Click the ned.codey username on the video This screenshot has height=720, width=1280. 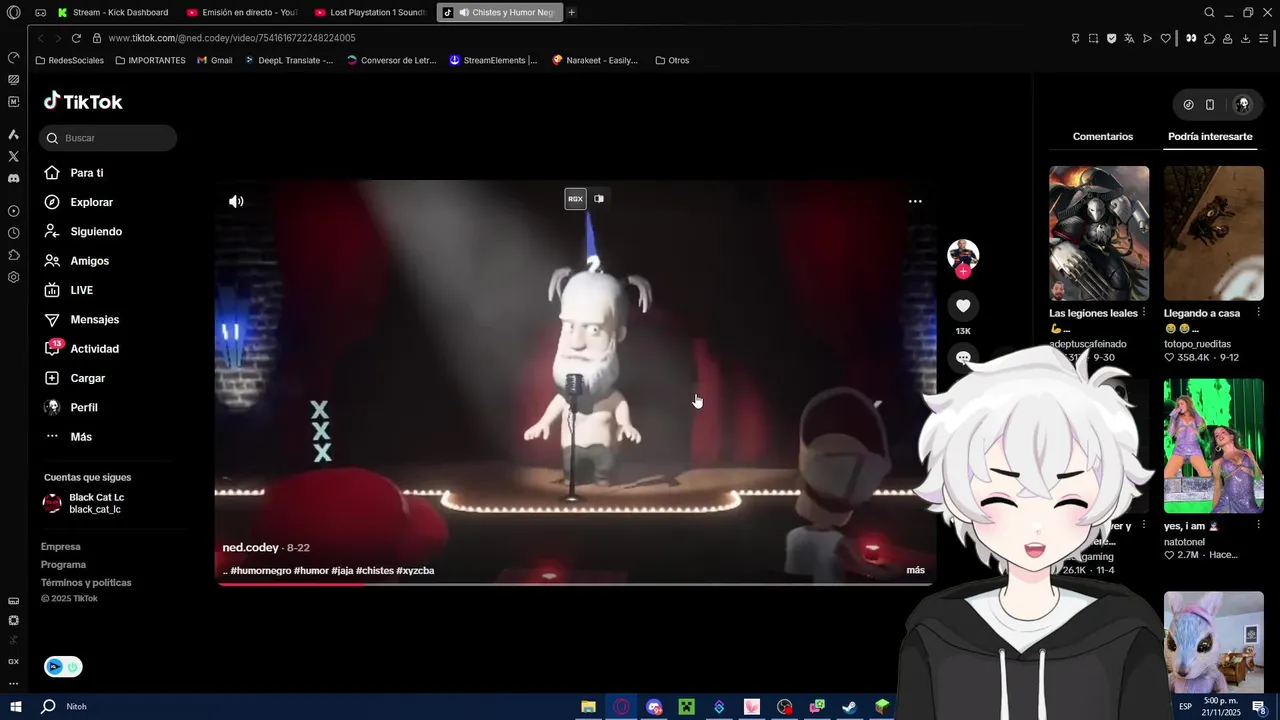250,548
